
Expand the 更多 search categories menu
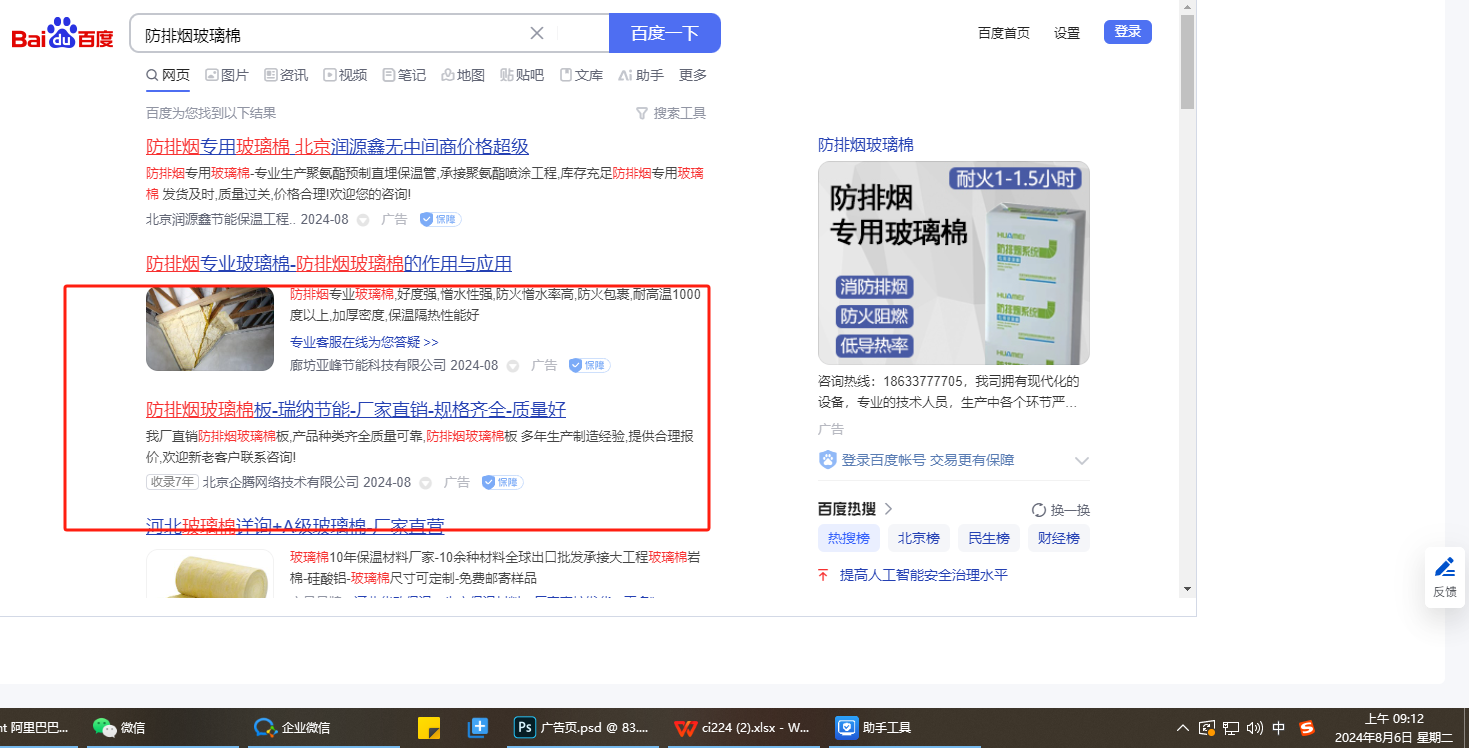click(x=693, y=75)
